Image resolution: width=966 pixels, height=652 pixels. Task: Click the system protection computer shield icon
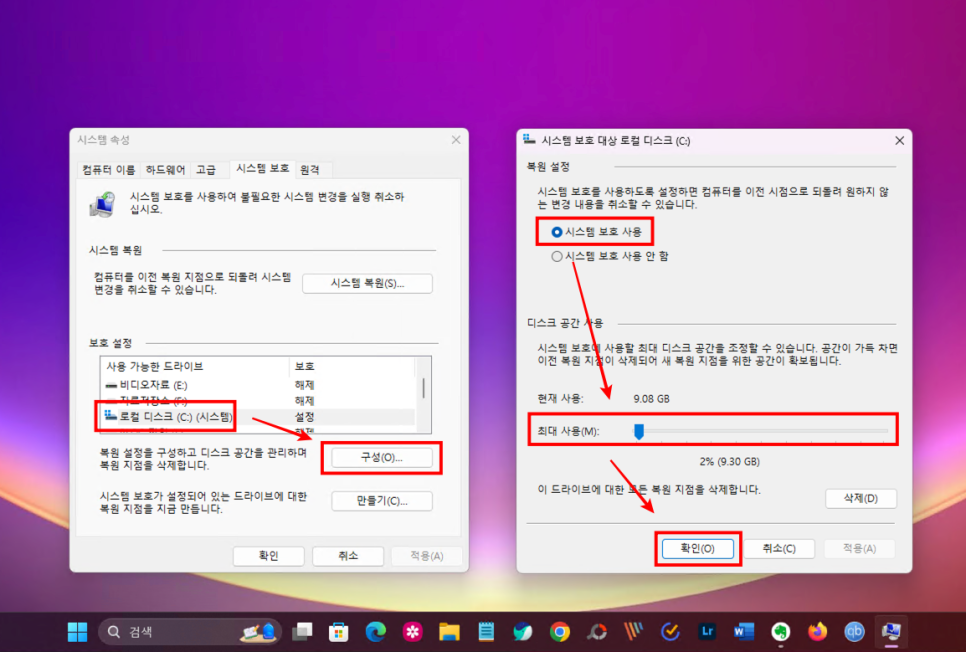click(x=102, y=204)
